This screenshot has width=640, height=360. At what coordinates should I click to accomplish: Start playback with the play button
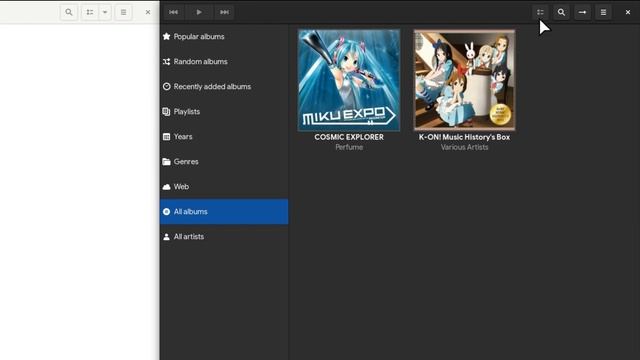[x=199, y=12]
